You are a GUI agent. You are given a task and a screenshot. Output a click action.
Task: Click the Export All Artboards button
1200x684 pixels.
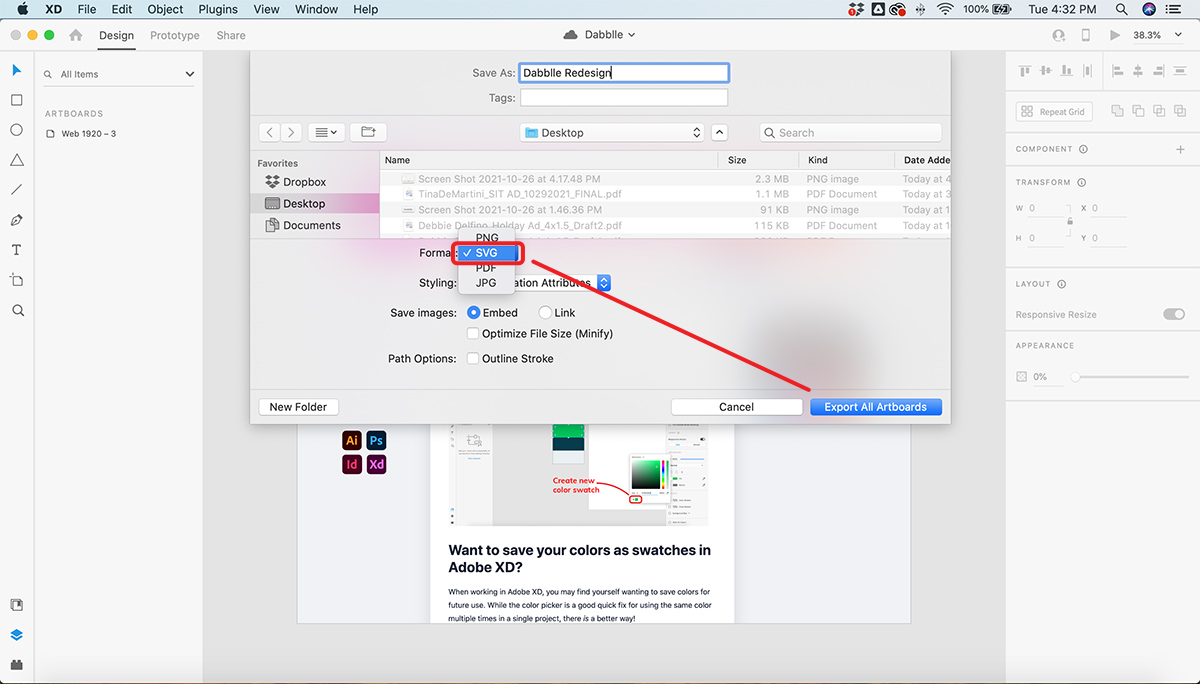coord(875,407)
